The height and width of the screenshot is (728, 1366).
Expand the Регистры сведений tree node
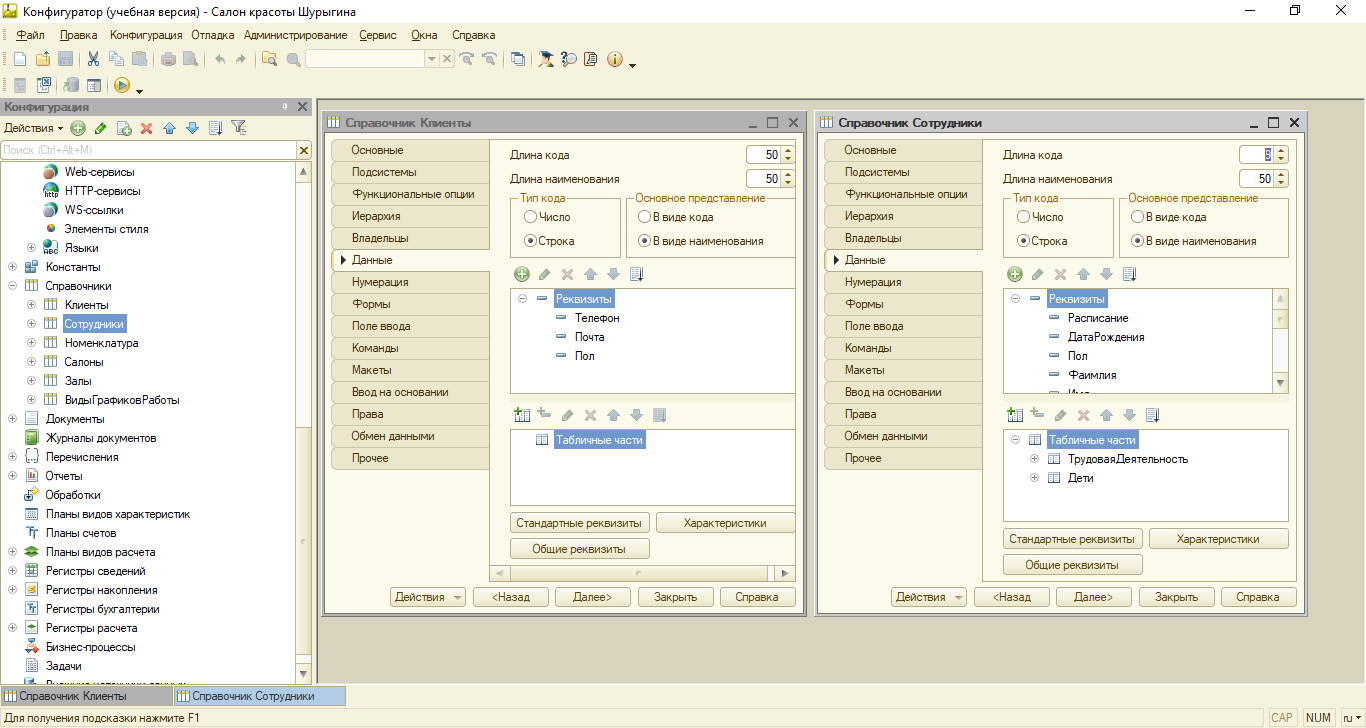click(x=12, y=571)
